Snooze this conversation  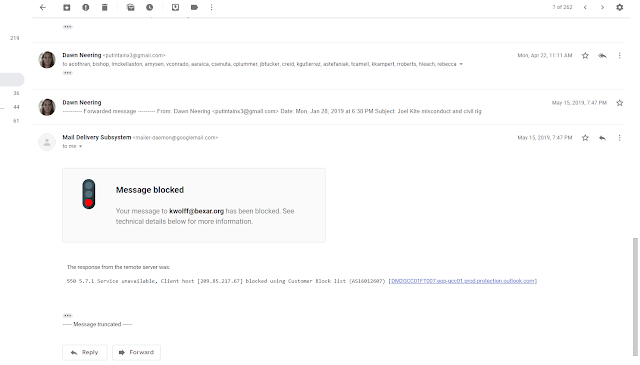point(150,7)
